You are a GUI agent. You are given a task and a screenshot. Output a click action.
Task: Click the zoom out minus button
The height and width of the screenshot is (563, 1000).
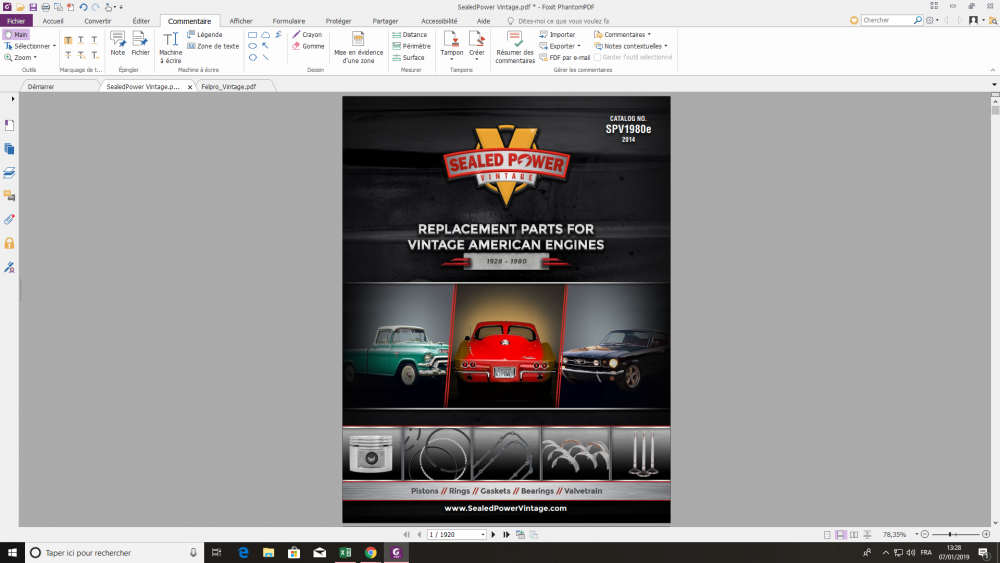pos(925,534)
